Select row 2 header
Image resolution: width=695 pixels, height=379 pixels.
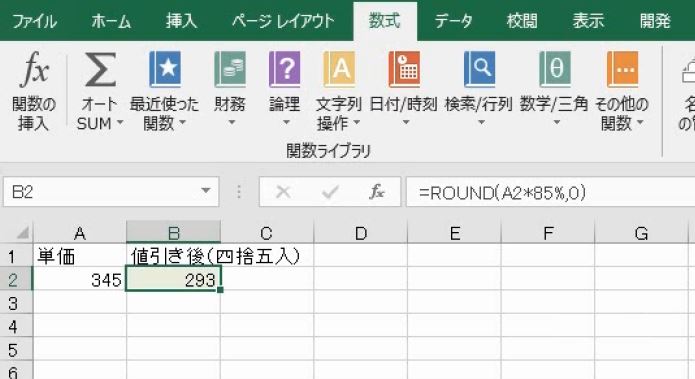pos(16,279)
